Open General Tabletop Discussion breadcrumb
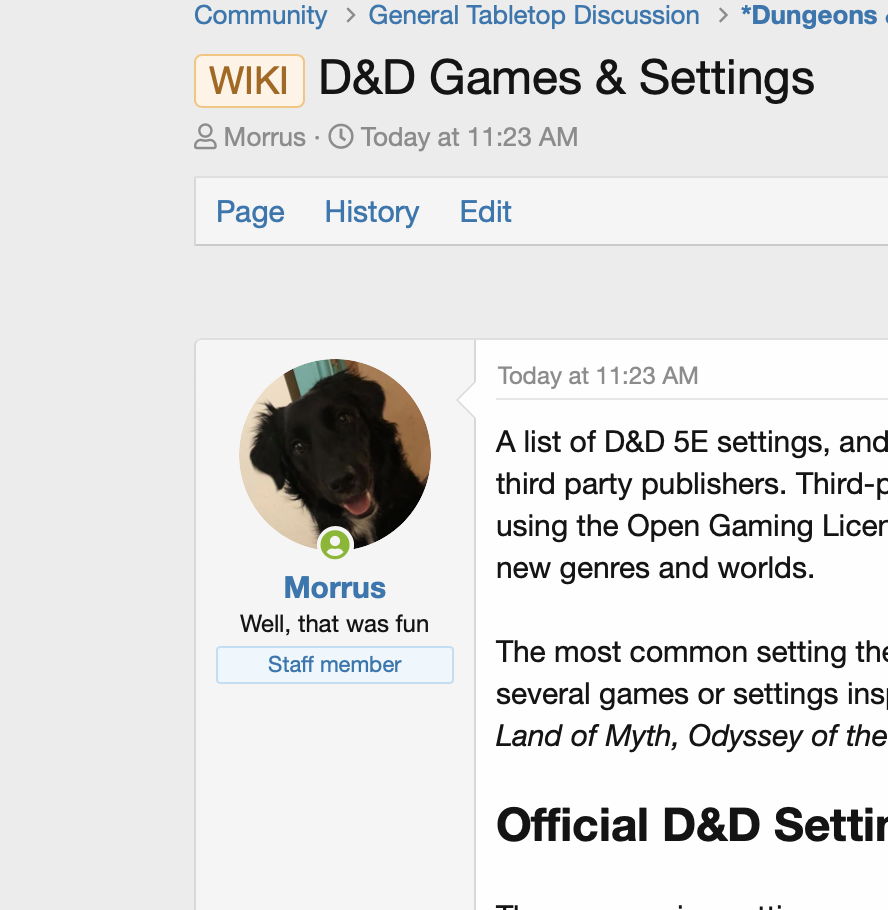This screenshot has height=910, width=888. tap(534, 15)
